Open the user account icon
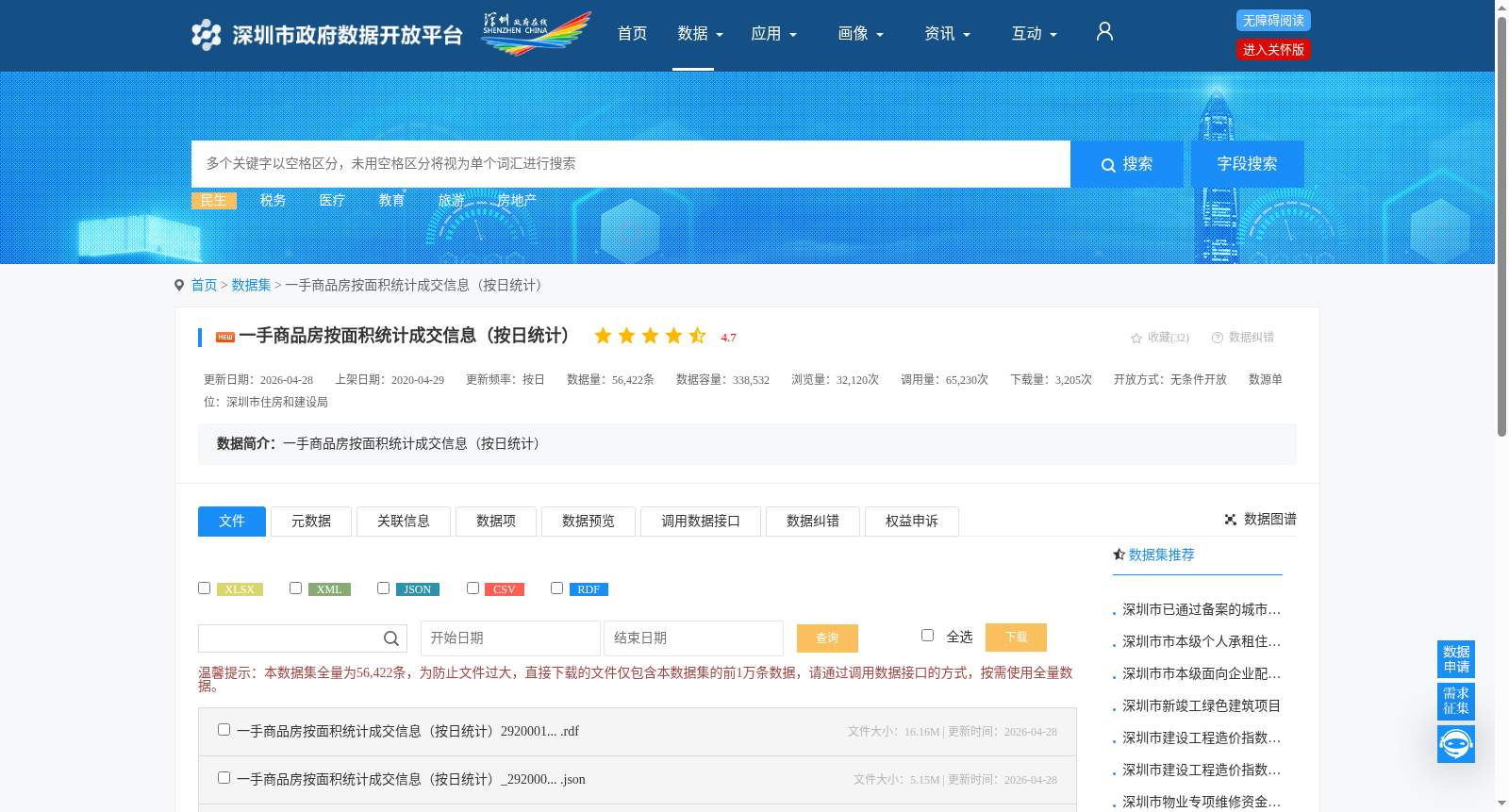Screen dimensions: 1509x812 [1104, 32]
